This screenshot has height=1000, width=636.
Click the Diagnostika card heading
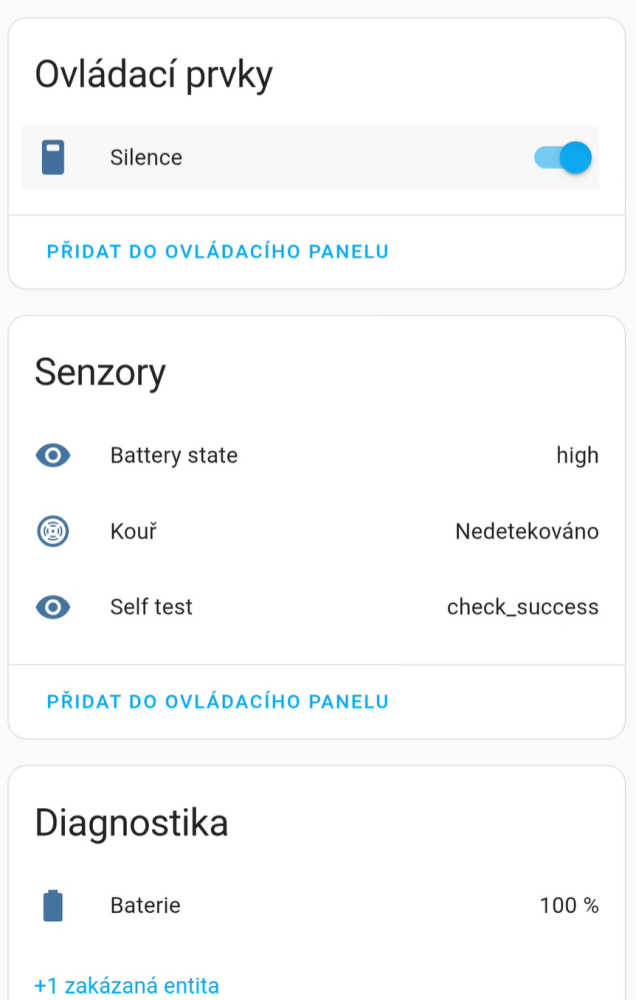[x=131, y=823]
